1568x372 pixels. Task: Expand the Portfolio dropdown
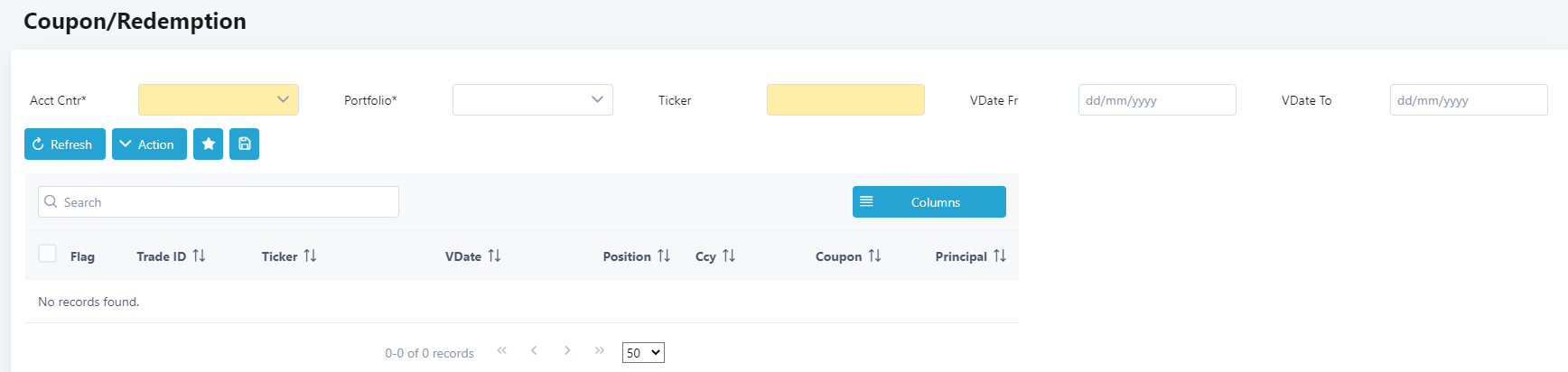533,100
